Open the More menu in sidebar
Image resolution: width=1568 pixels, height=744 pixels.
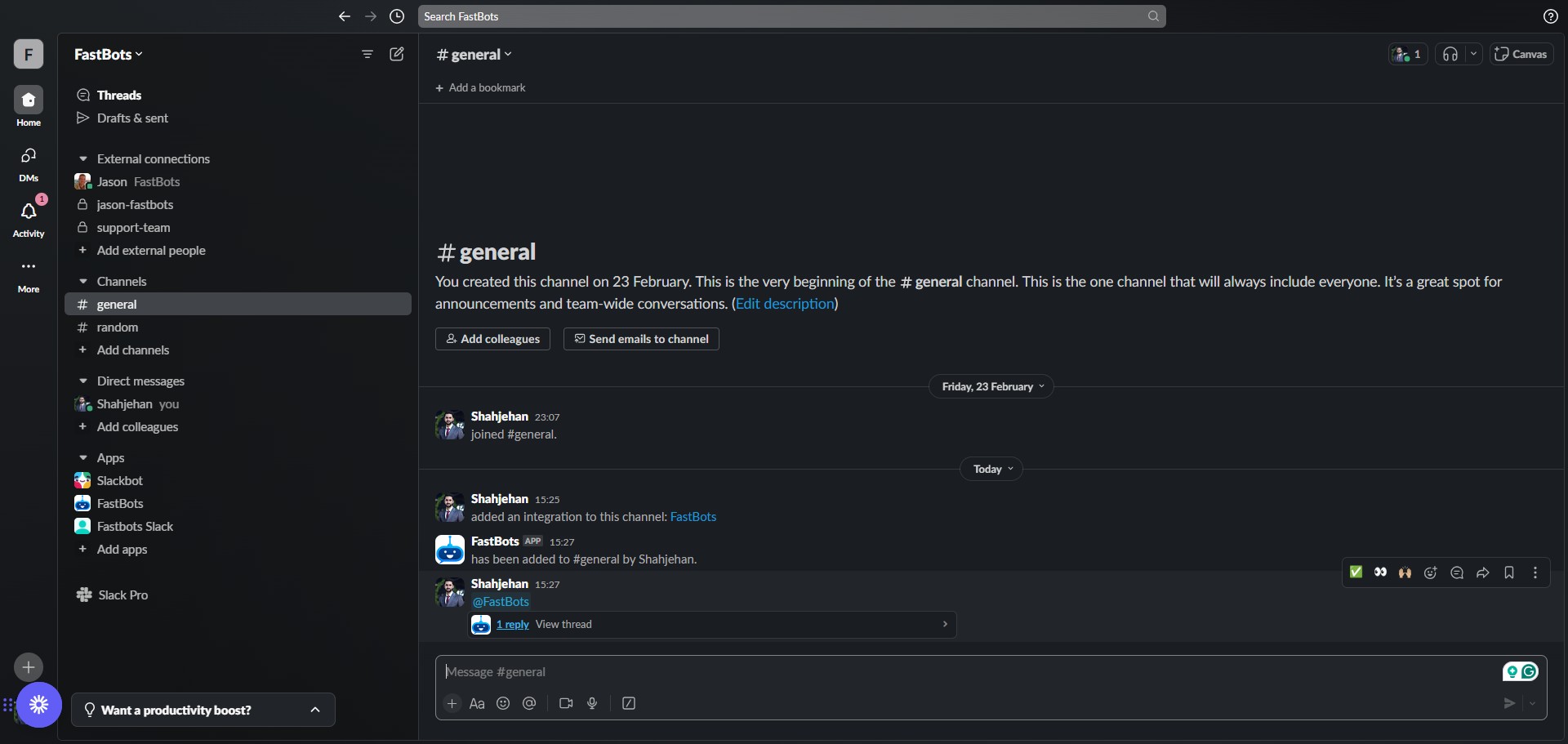click(x=29, y=275)
